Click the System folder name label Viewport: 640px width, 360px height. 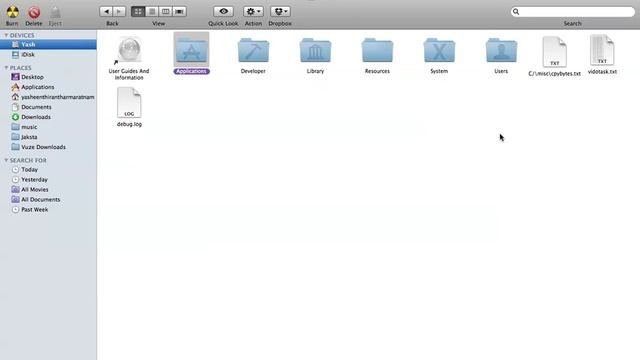point(439,71)
